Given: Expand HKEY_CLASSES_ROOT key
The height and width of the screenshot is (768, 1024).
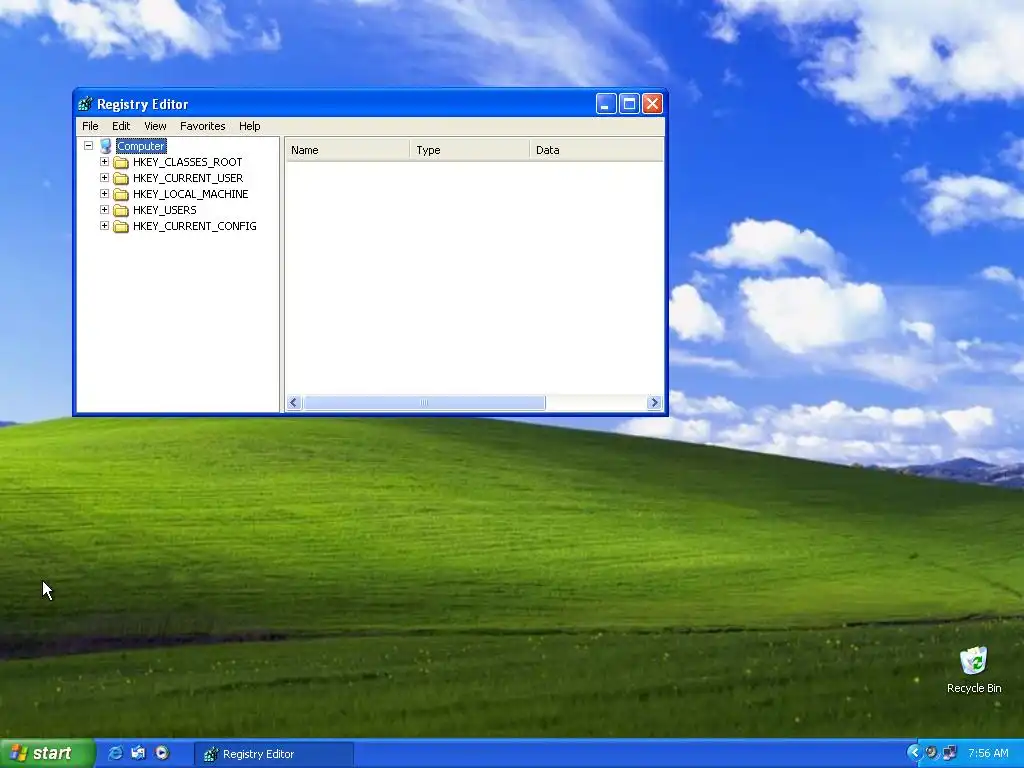Looking at the screenshot, I should click(x=104, y=161).
